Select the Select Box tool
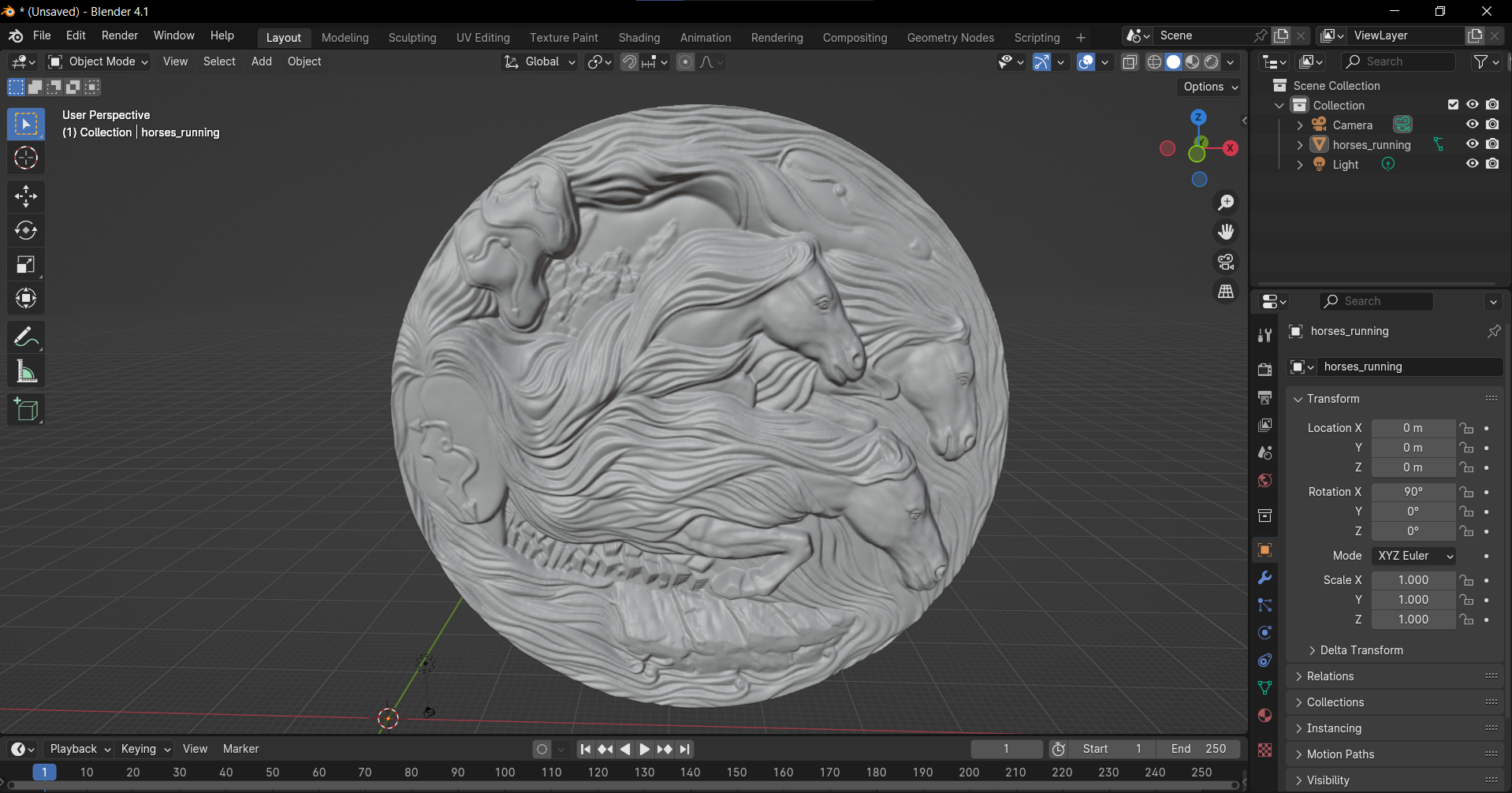Screen dimensions: 1512x793 25,125
